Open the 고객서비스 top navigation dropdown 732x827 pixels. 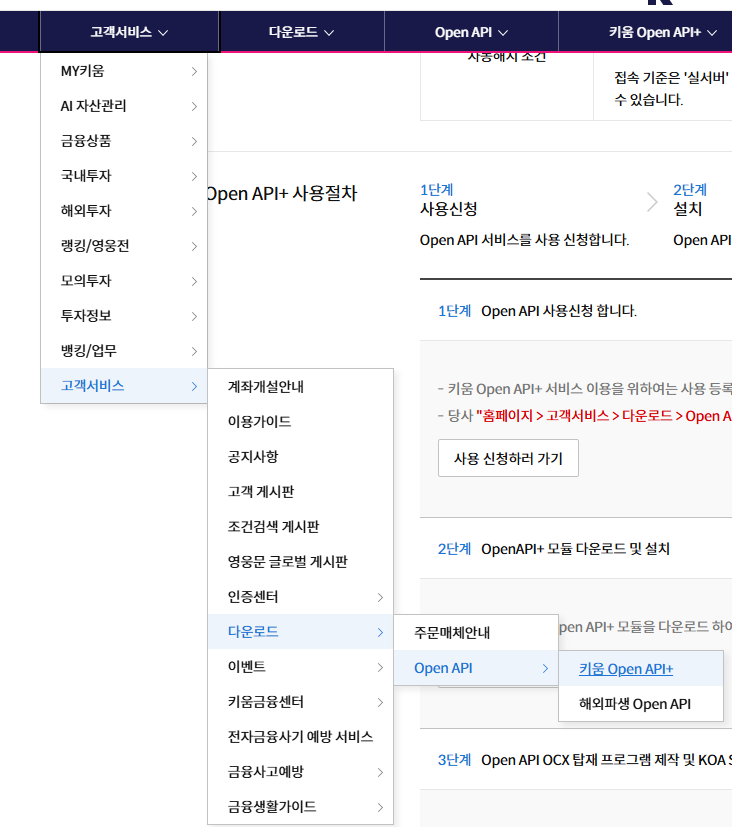129,32
